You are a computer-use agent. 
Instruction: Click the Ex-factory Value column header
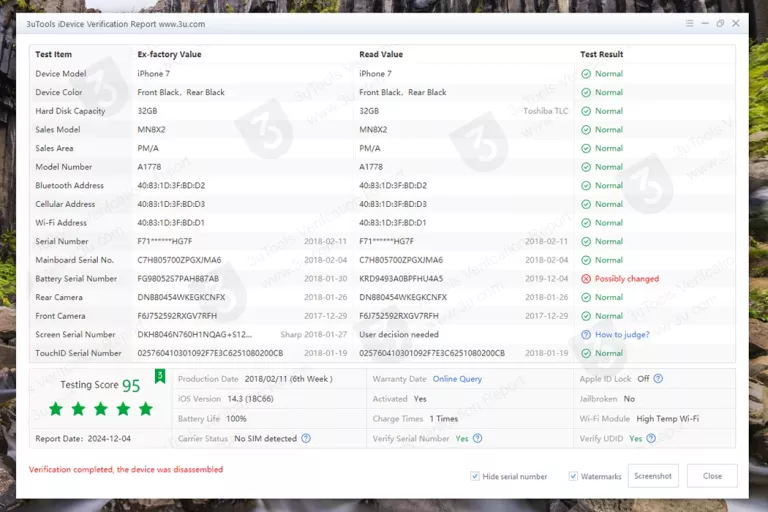169,54
